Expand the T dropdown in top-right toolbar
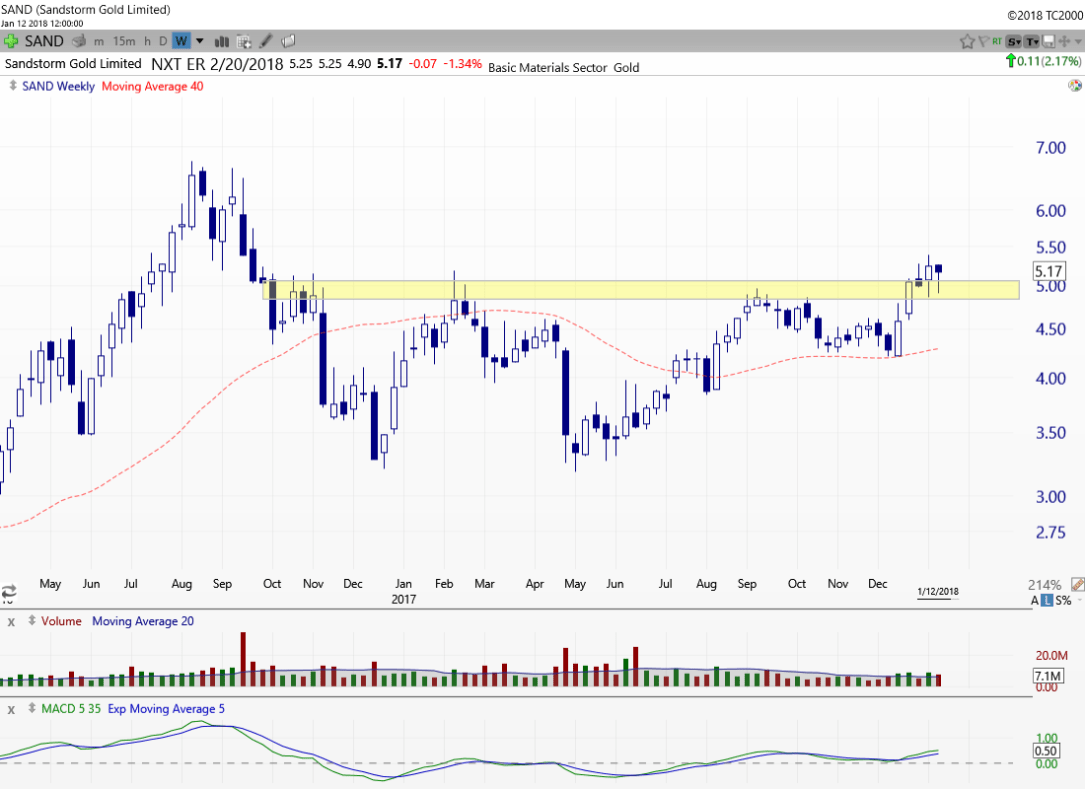1085x789 pixels. click(1031, 41)
